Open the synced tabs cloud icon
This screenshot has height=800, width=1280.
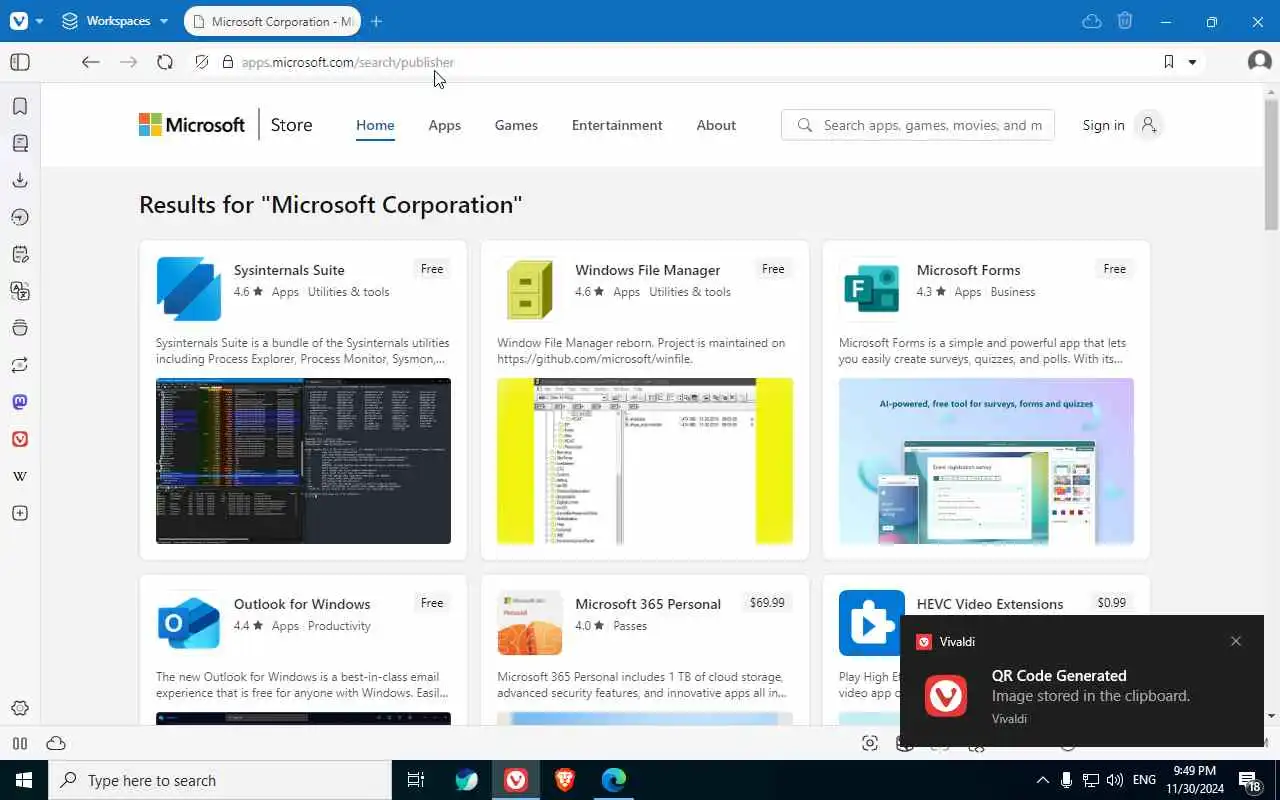click(1092, 21)
